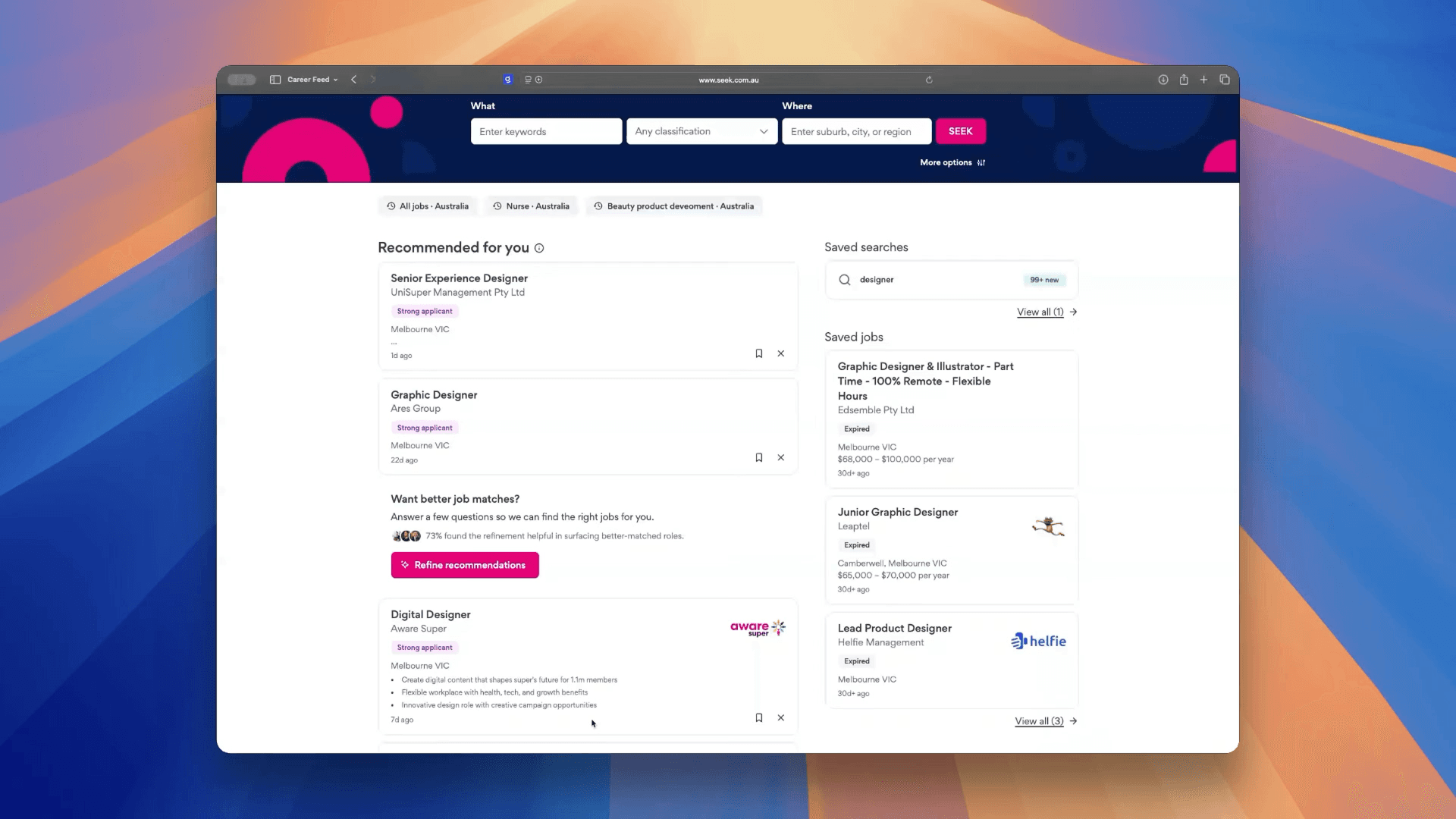Click the $68,000 – $100,000 per year salary text
1456x819 pixels.
(x=896, y=459)
